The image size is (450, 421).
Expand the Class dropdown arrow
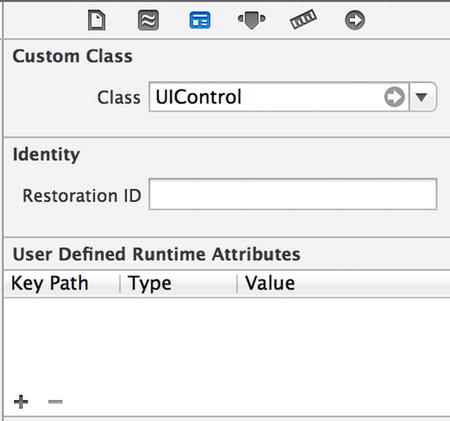point(422,97)
